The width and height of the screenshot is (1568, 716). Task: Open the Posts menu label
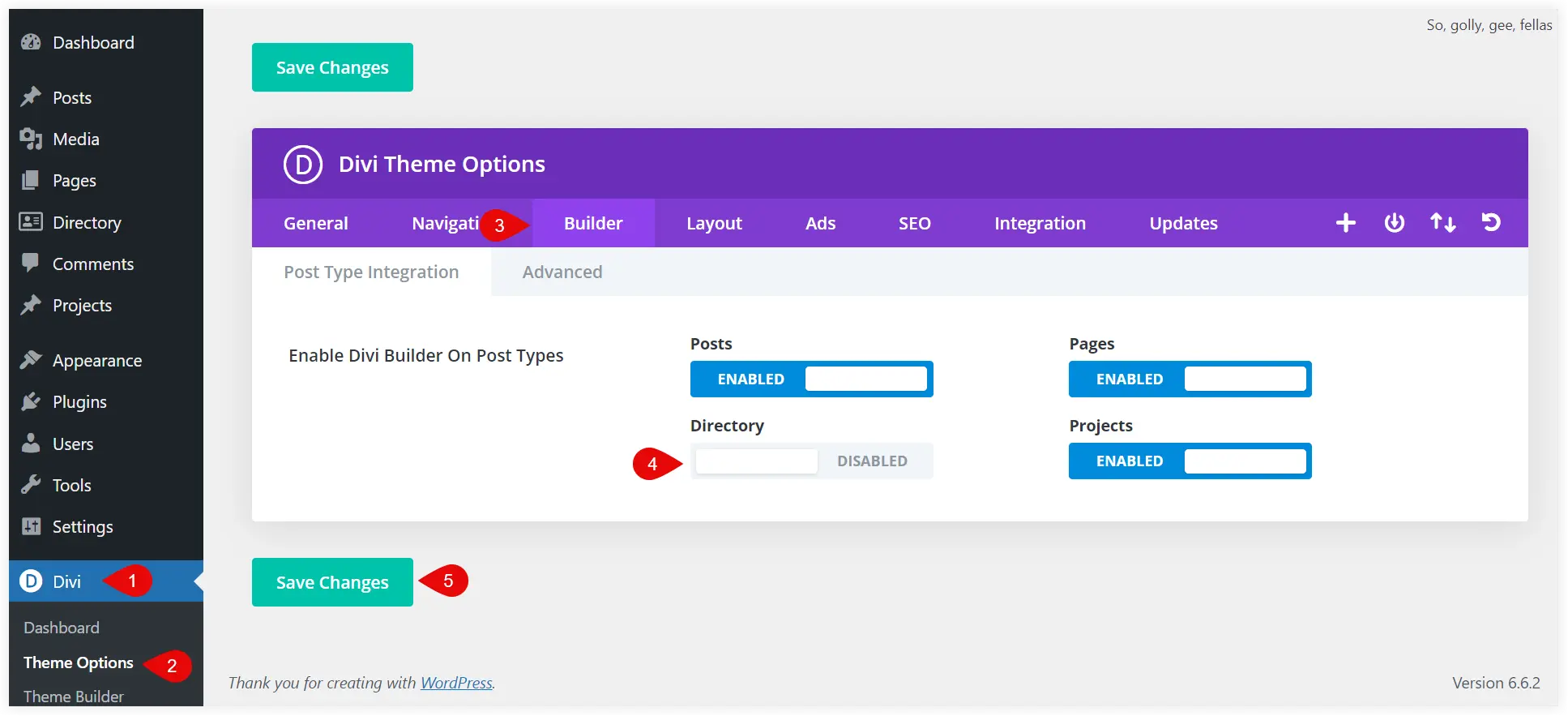point(72,97)
